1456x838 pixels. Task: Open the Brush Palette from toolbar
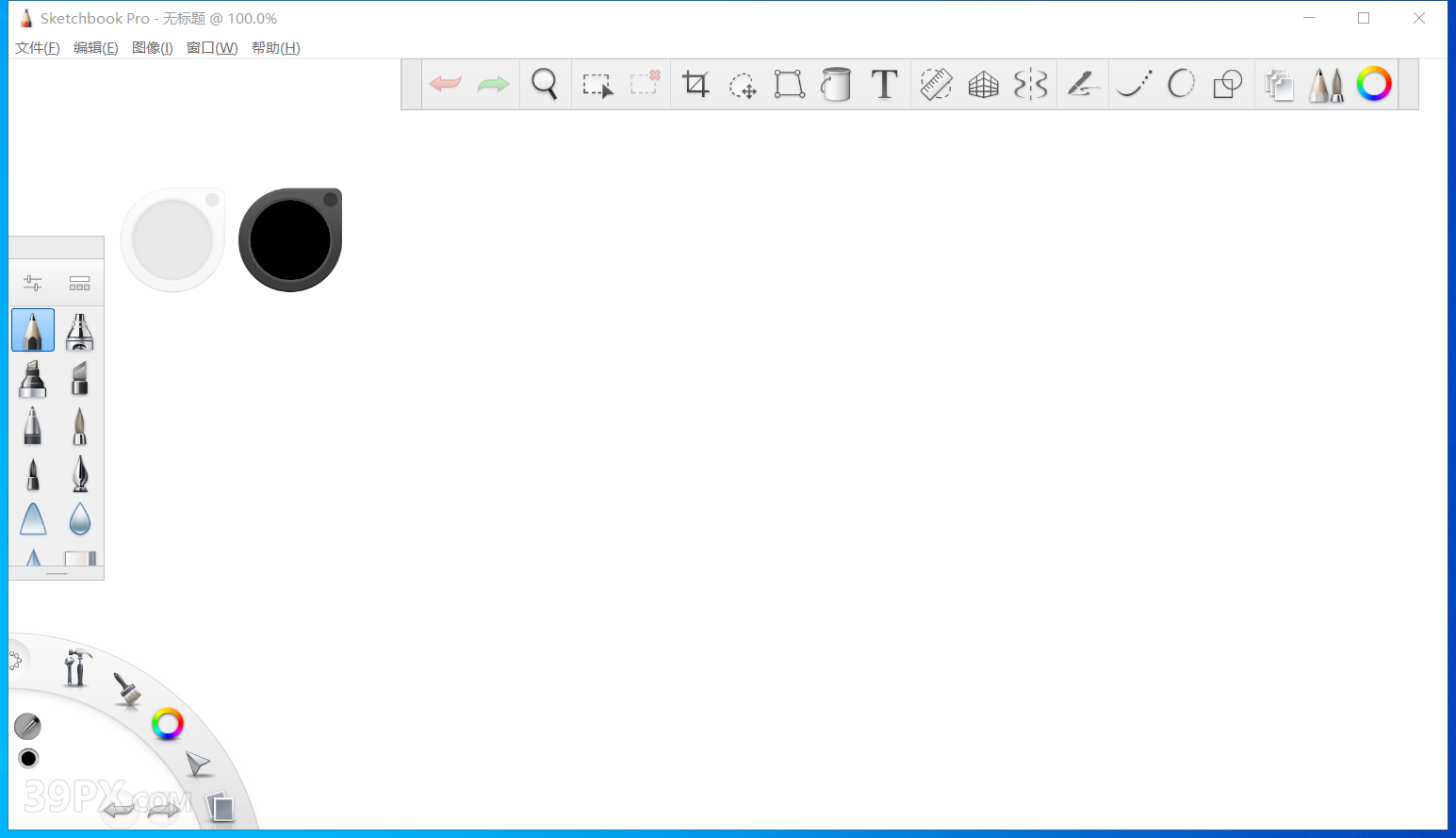1326,85
